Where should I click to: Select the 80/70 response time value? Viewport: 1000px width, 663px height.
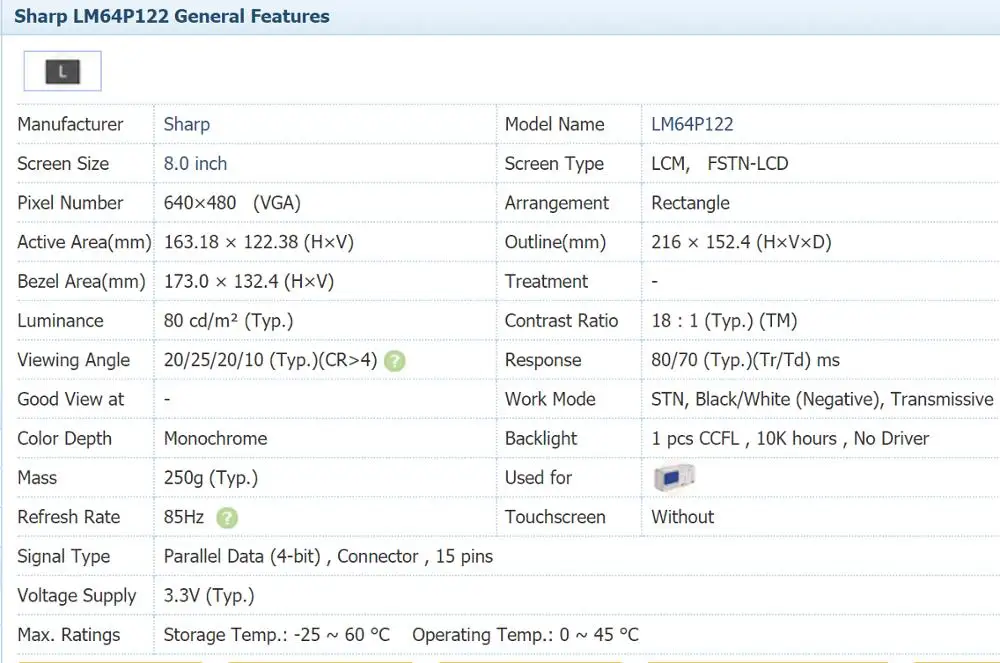pos(745,360)
